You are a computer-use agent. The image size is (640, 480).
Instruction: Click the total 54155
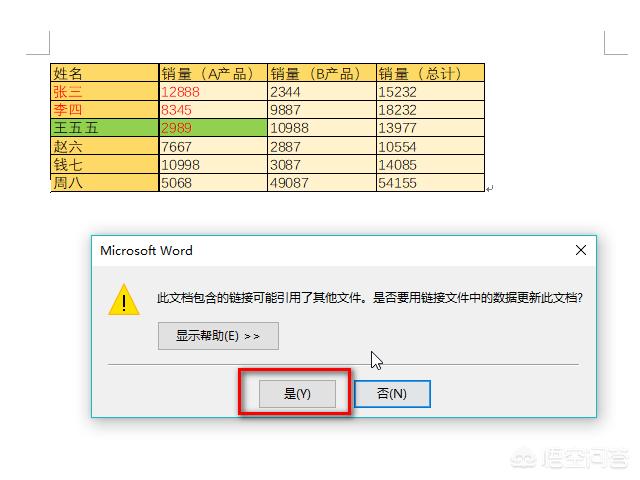(x=430, y=182)
